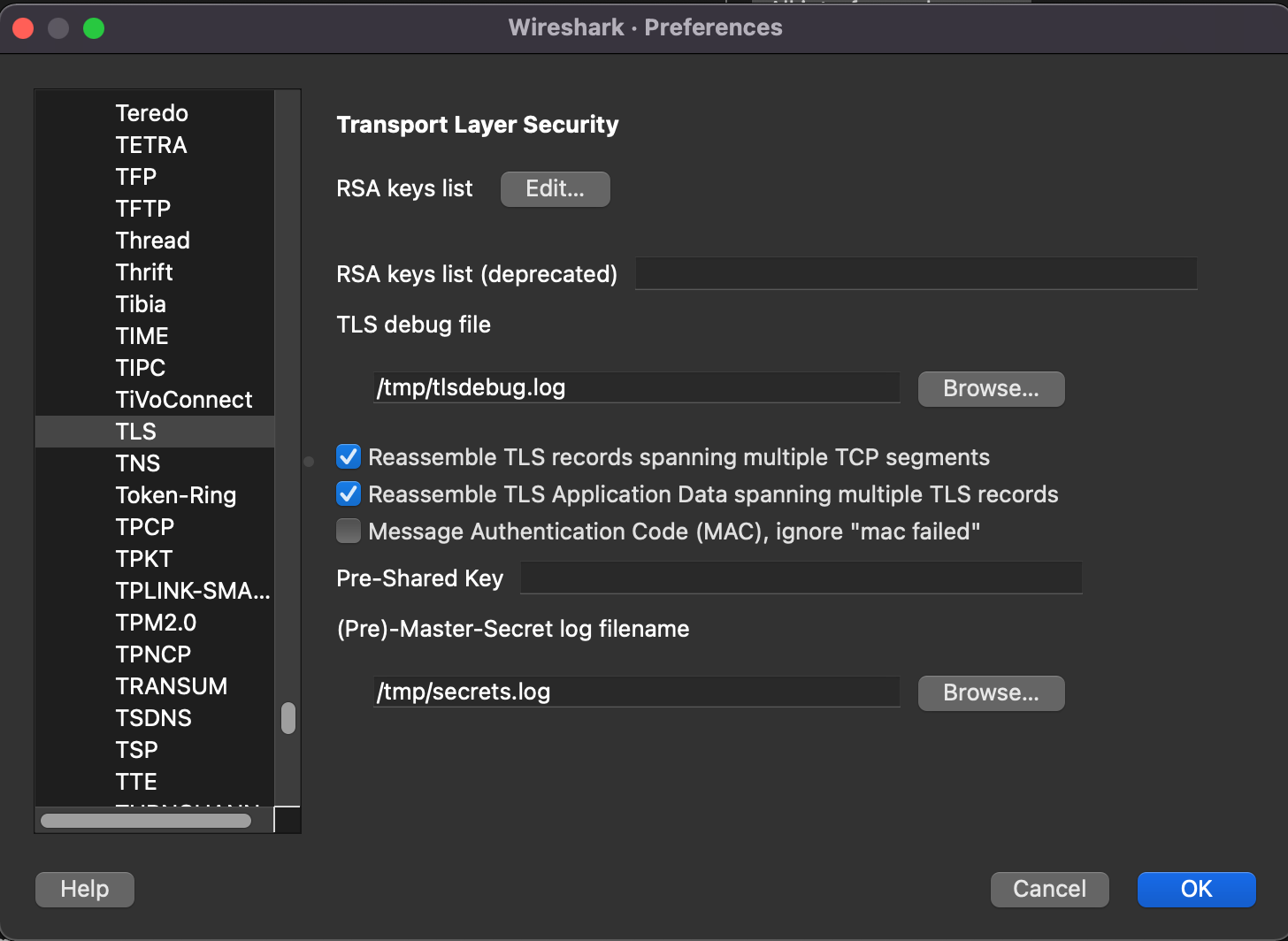This screenshot has width=1288, height=941.
Task: Select TIPC protocol entry
Action: click(155, 368)
